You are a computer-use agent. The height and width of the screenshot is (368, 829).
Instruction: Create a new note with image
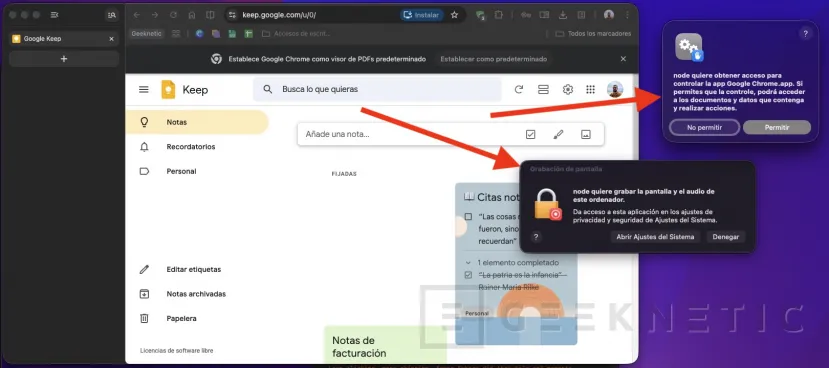point(586,134)
